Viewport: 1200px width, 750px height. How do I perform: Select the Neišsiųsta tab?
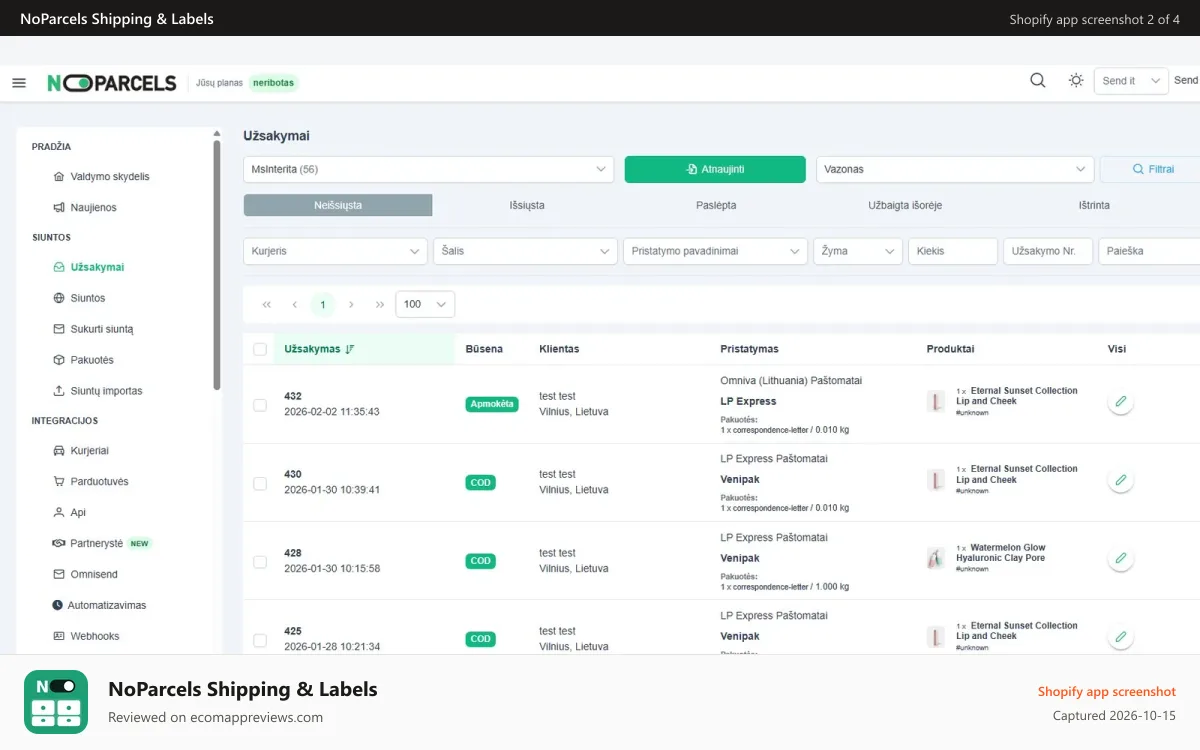point(338,205)
